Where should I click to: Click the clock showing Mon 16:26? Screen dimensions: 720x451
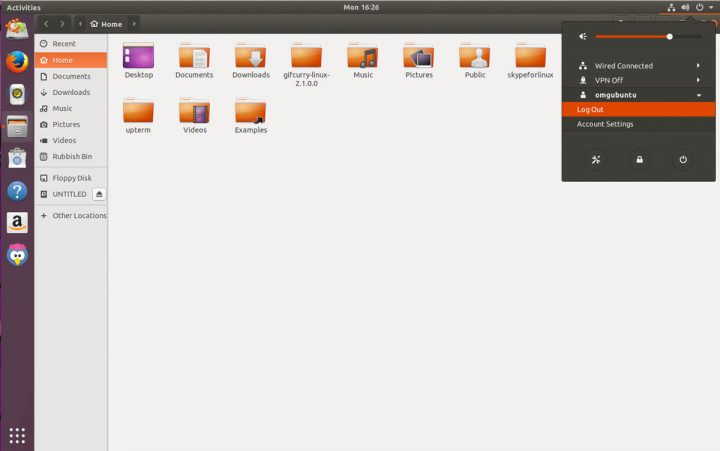tap(359, 7)
